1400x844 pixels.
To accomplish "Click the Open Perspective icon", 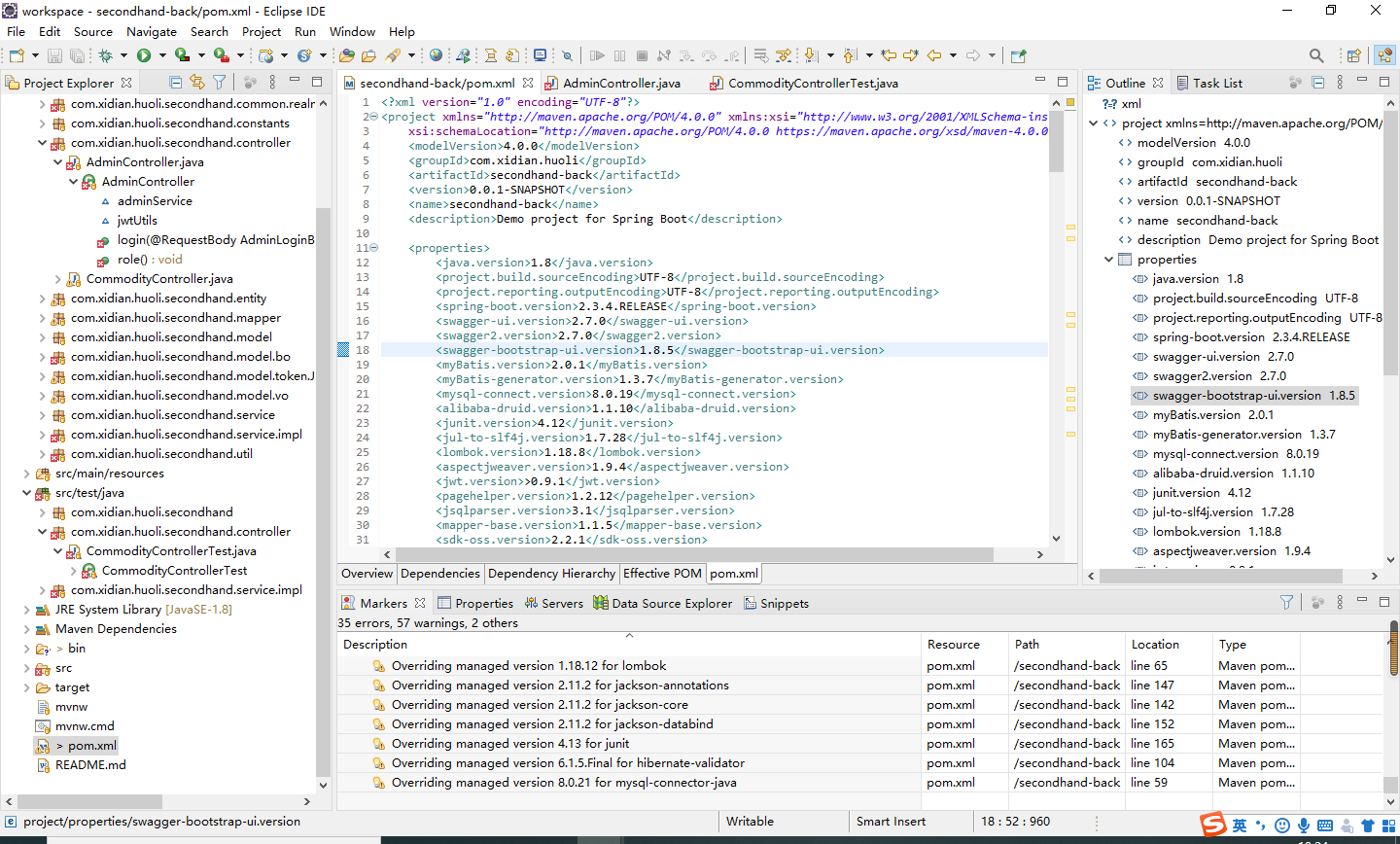I will click(1354, 55).
